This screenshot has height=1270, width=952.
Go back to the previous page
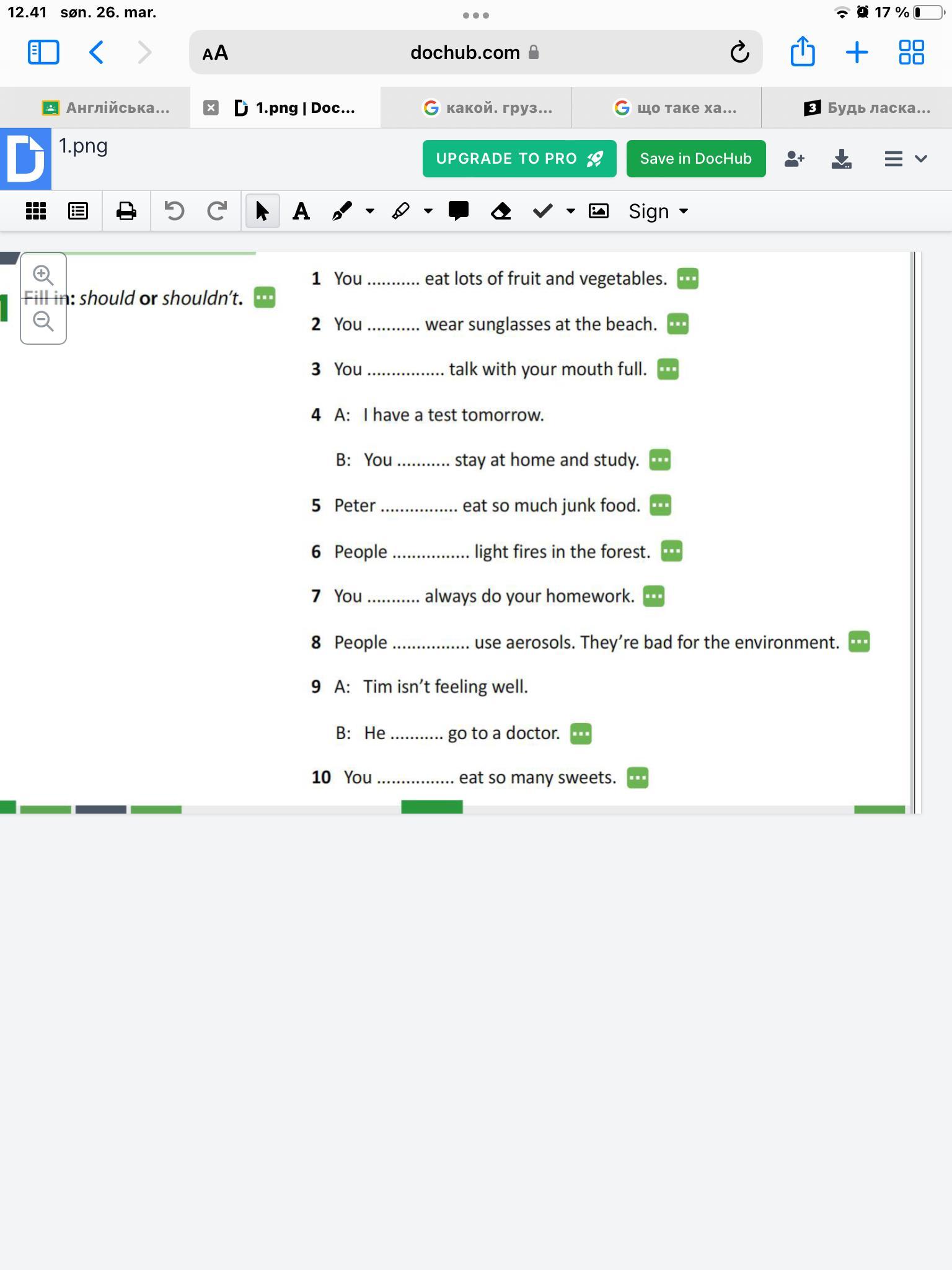coord(96,52)
